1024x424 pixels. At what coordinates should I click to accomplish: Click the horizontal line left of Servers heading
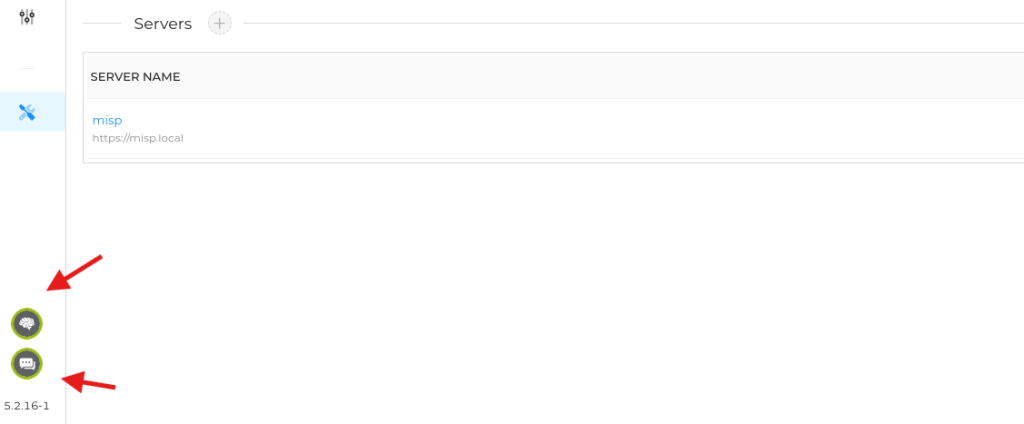pyautogui.click(x=102, y=24)
